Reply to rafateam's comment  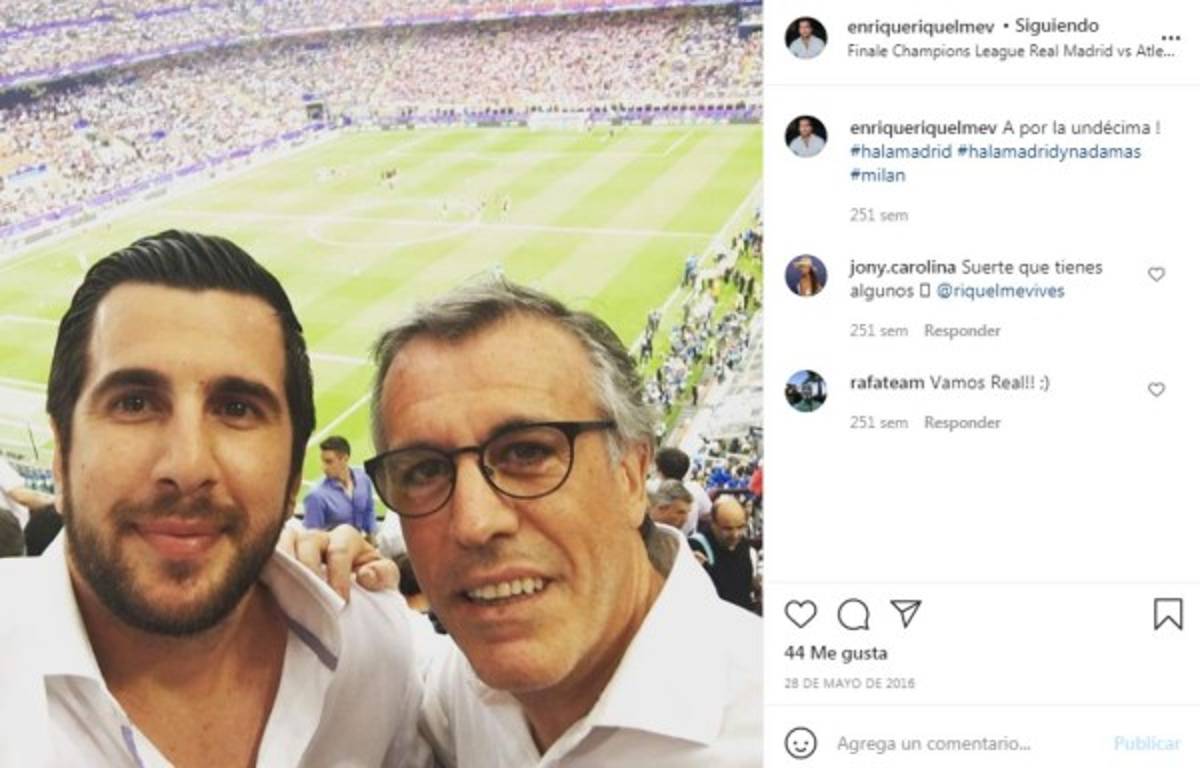[x=962, y=422]
